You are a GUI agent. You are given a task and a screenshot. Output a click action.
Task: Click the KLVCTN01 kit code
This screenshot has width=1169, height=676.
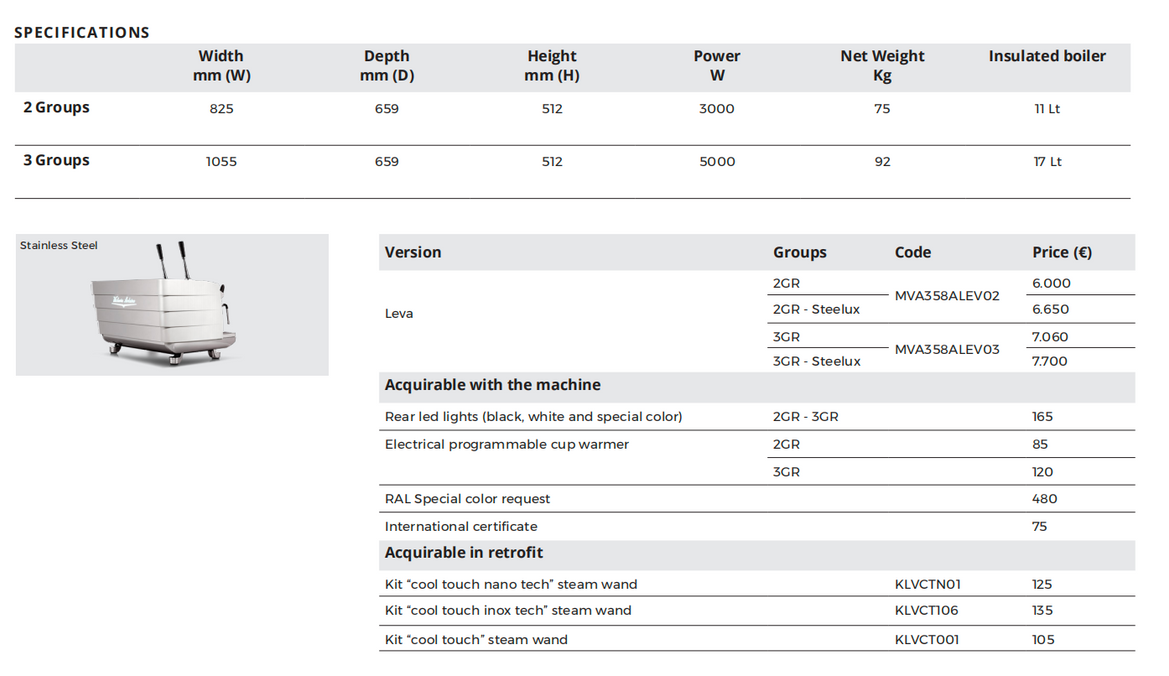pos(927,584)
